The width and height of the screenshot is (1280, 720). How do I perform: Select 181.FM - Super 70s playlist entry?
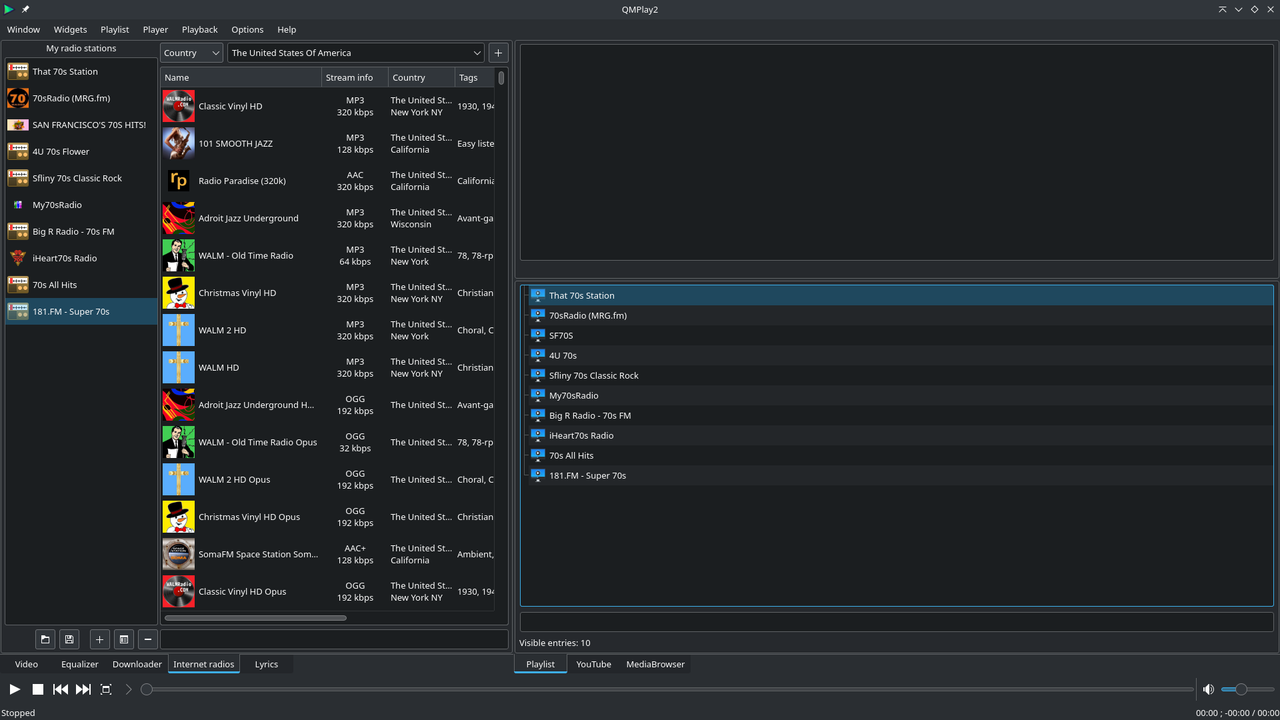point(897,475)
